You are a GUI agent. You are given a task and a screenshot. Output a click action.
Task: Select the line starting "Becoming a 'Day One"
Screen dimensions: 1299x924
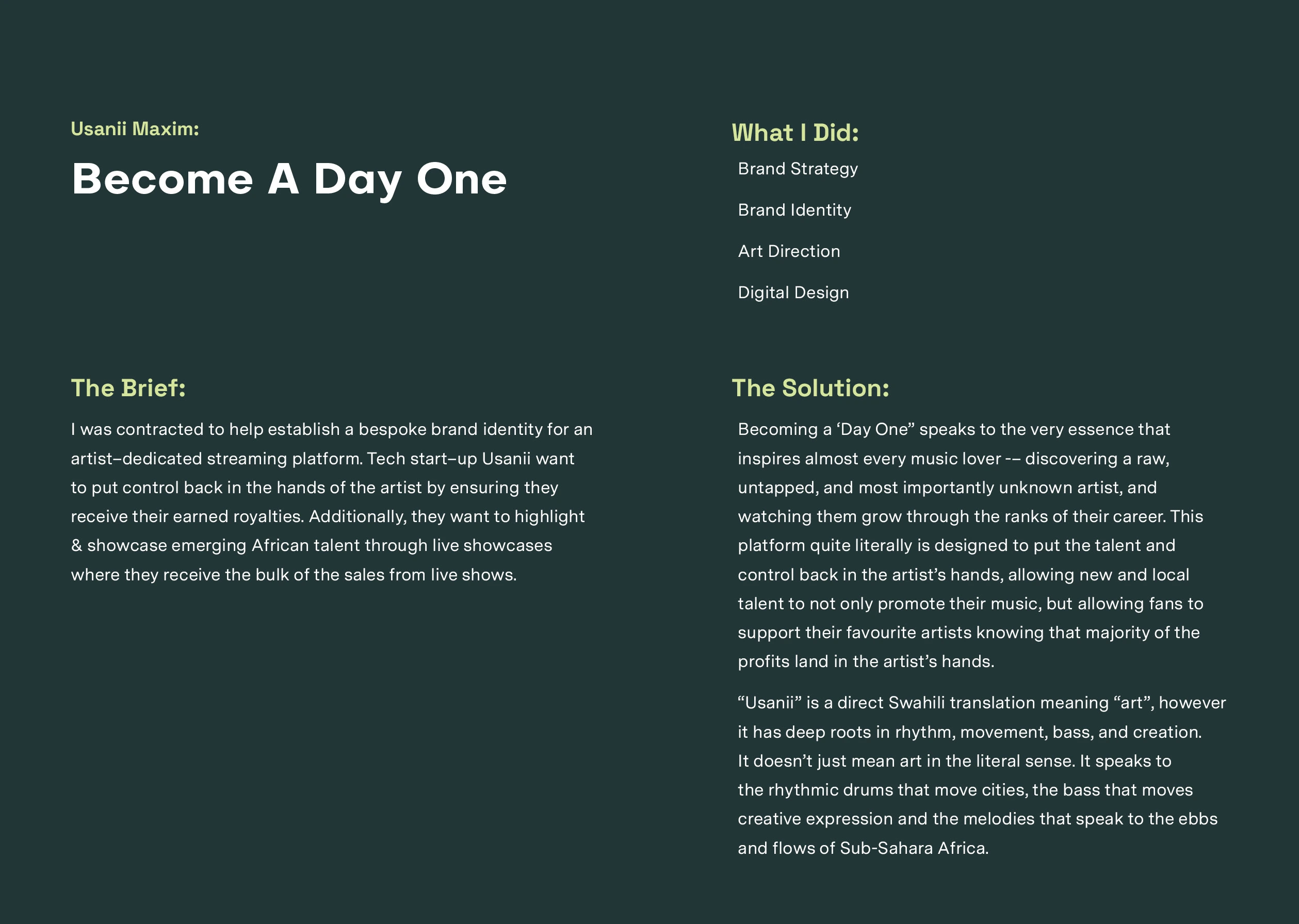tap(954, 430)
